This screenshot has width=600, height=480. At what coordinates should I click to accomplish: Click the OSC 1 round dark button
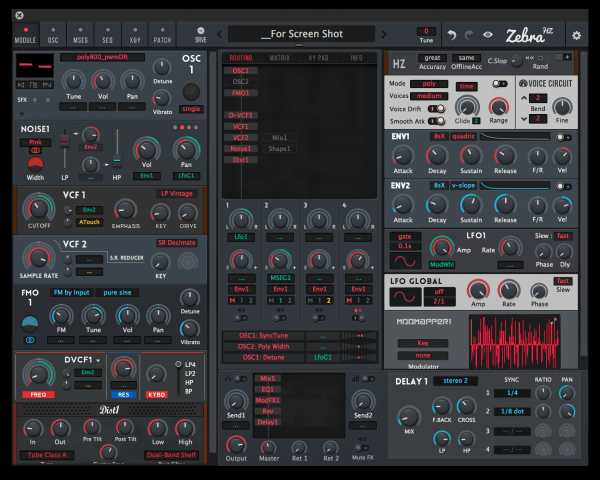pyautogui.click(x=191, y=91)
